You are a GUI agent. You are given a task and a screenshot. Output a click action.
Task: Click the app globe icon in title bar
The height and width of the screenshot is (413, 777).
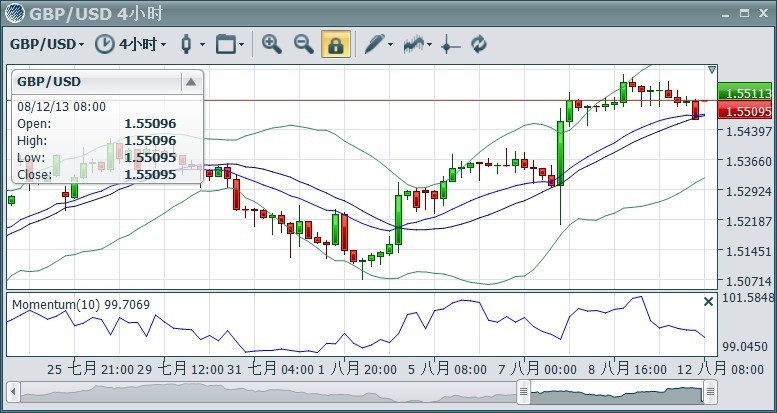pos(15,13)
